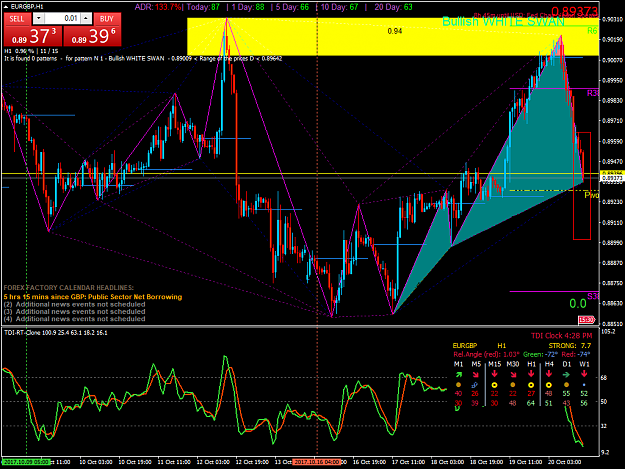Click the EURGBP,H1 chart title
625x469 pixels.
click(x=27, y=7)
